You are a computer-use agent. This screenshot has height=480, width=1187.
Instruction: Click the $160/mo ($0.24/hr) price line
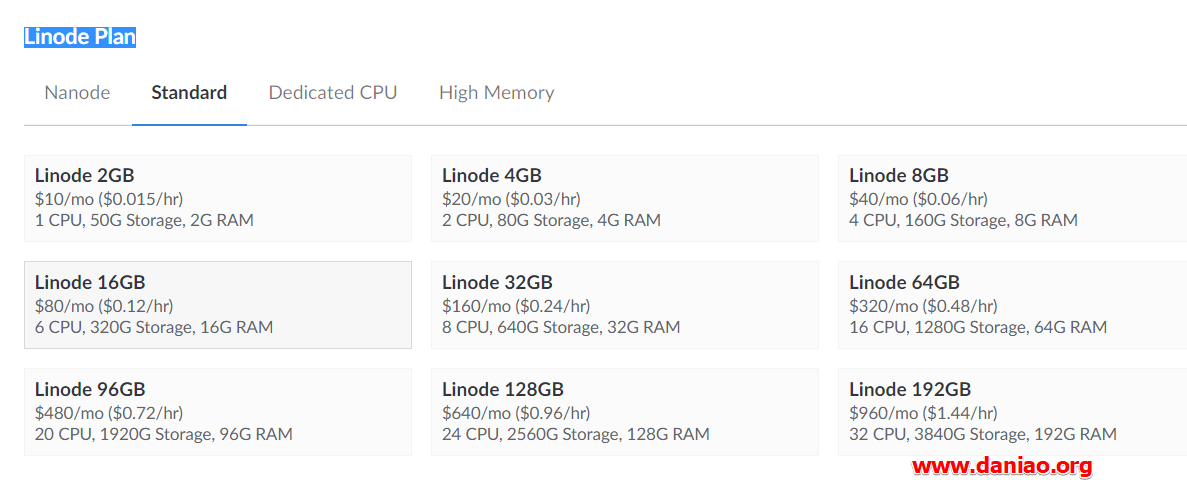[x=516, y=307]
